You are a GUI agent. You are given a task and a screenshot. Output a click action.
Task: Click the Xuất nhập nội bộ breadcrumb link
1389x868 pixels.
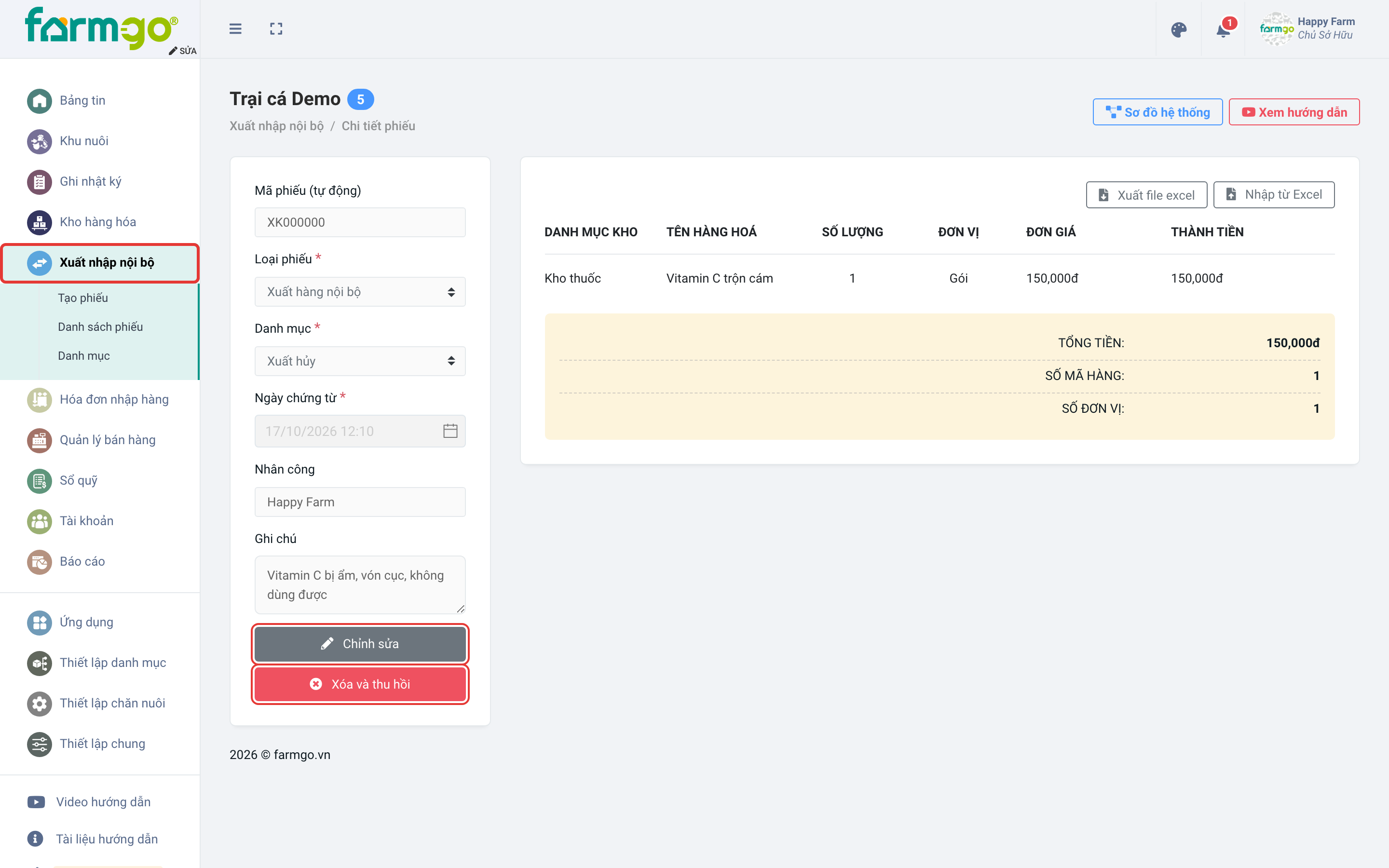pos(277,126)
